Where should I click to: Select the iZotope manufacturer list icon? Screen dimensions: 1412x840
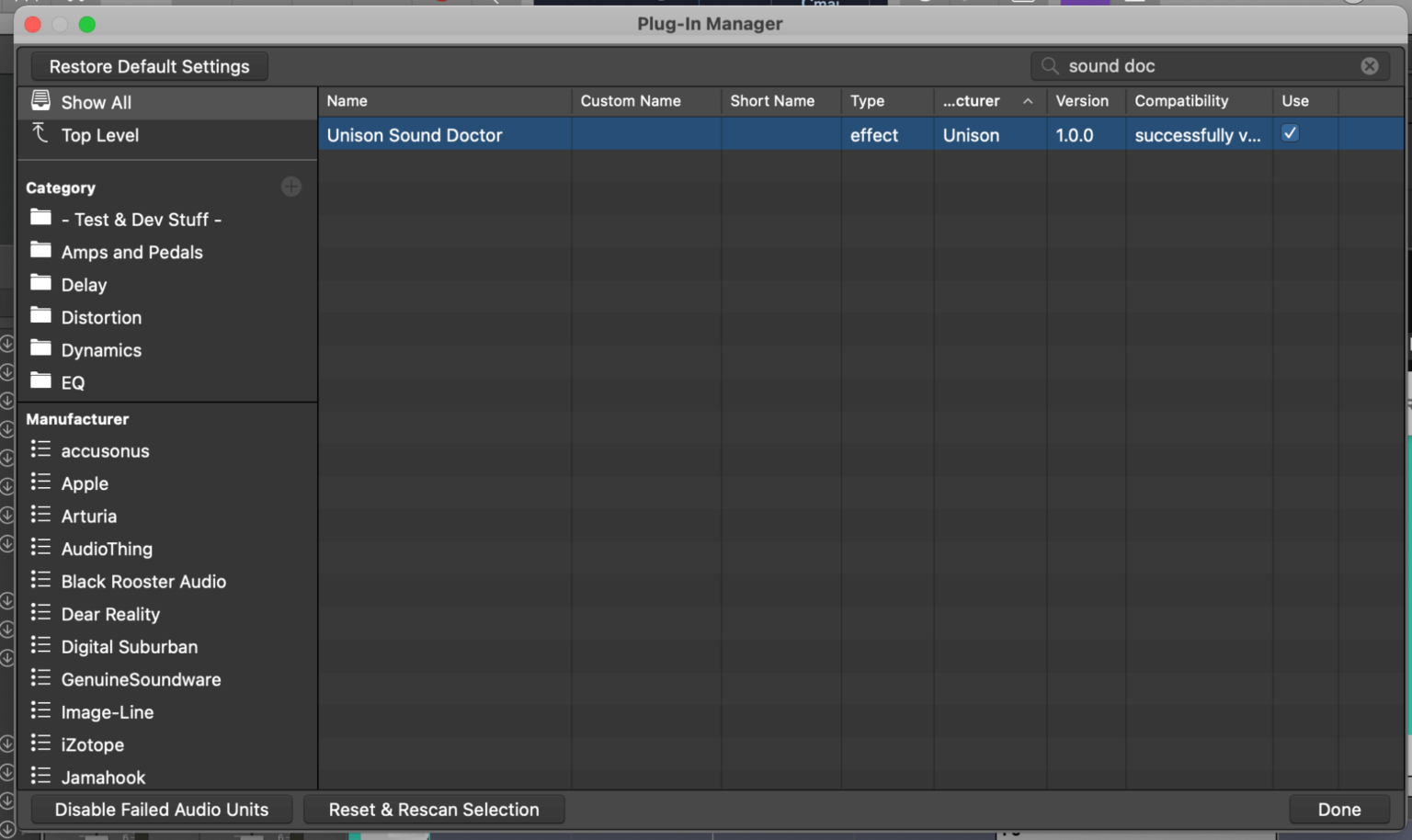tap(40, 744)
